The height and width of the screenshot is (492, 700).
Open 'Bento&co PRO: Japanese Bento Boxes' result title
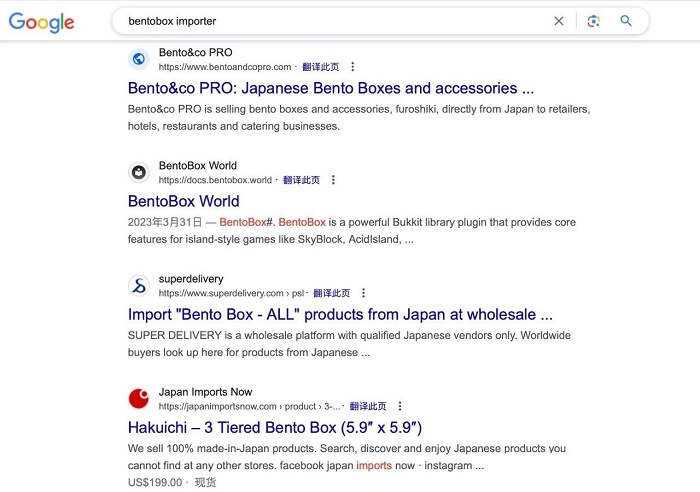pos(331,88)
